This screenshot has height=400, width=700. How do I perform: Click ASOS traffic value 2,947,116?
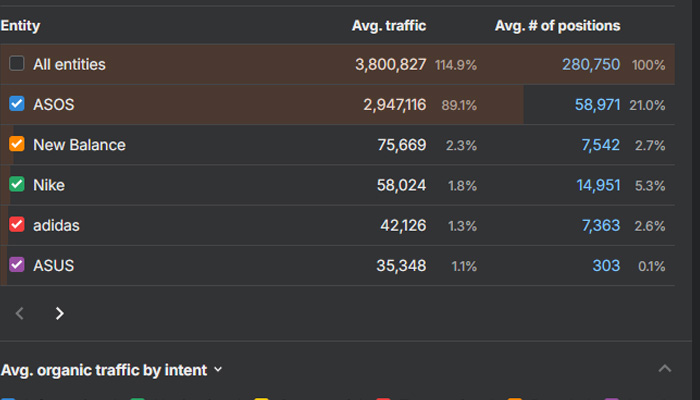pos(395,105)
